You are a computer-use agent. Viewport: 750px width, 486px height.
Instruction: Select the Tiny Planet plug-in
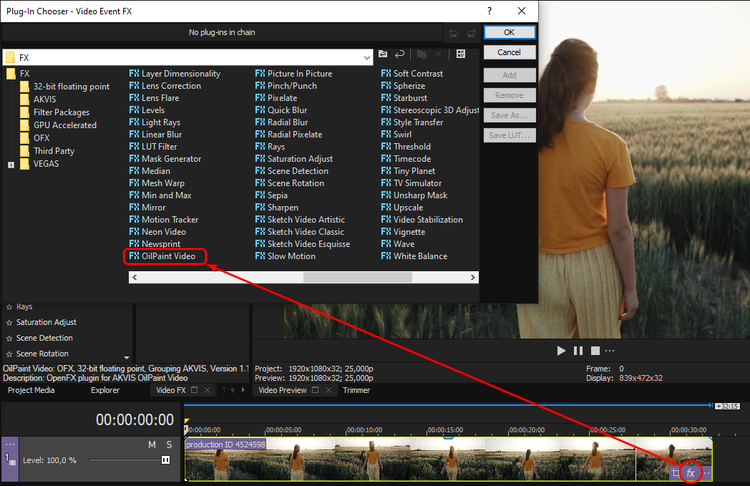tap(408, 171)
